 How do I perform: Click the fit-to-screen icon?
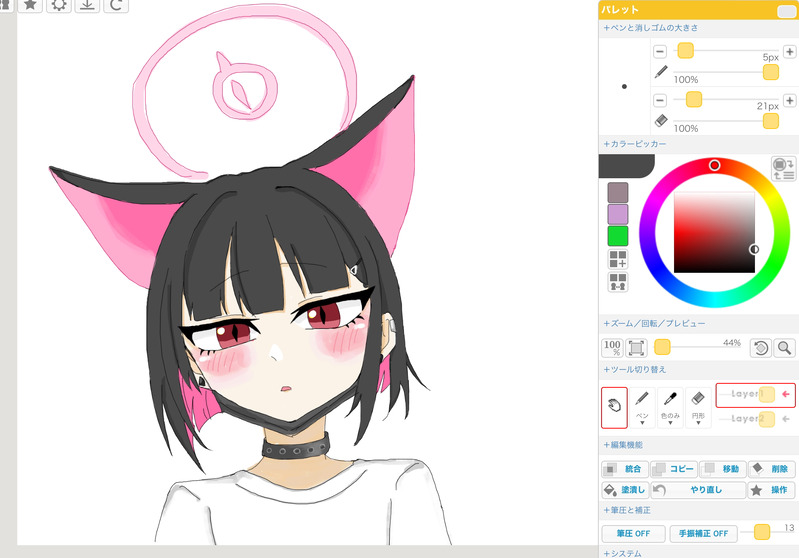click(x=636, y=348)
